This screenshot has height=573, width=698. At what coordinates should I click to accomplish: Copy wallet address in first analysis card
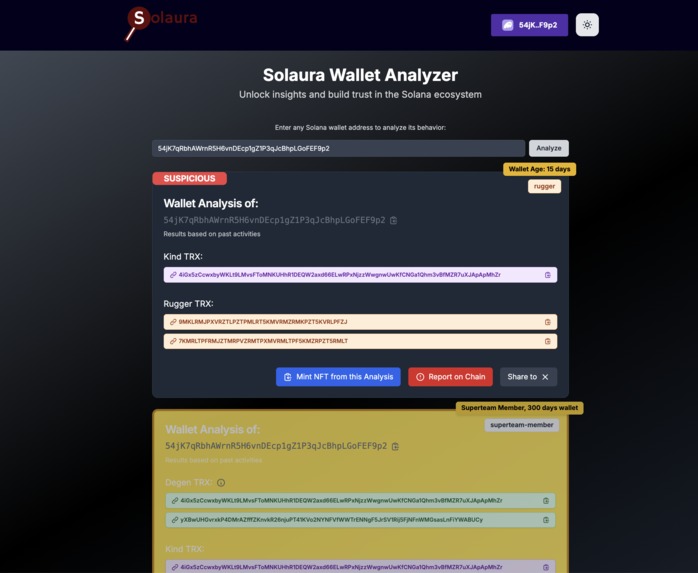(x=394, y=220)
